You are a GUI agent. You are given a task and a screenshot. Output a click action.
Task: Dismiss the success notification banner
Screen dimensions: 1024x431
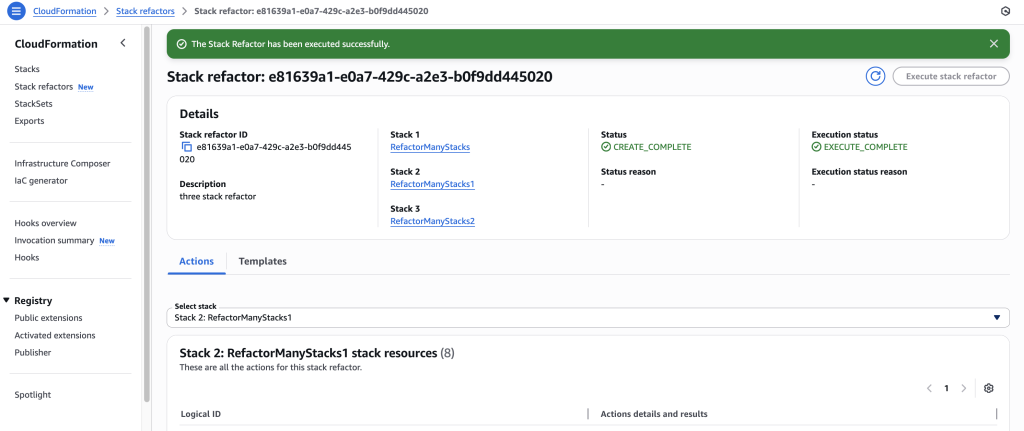(x=993, y=44)
